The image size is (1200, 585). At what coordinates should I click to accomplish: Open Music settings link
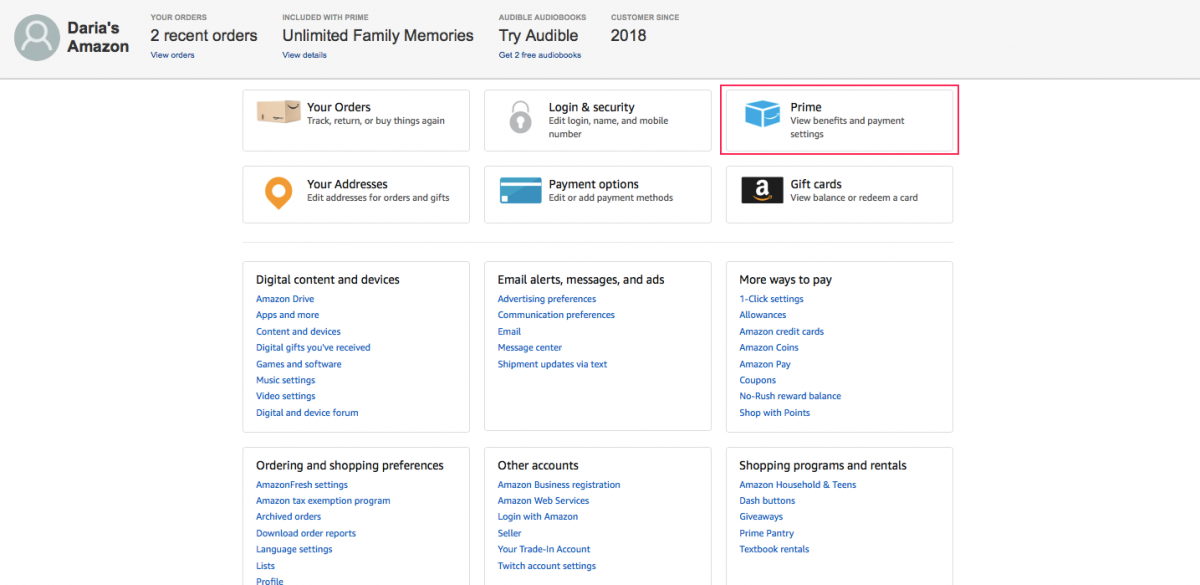coord(286,380)
